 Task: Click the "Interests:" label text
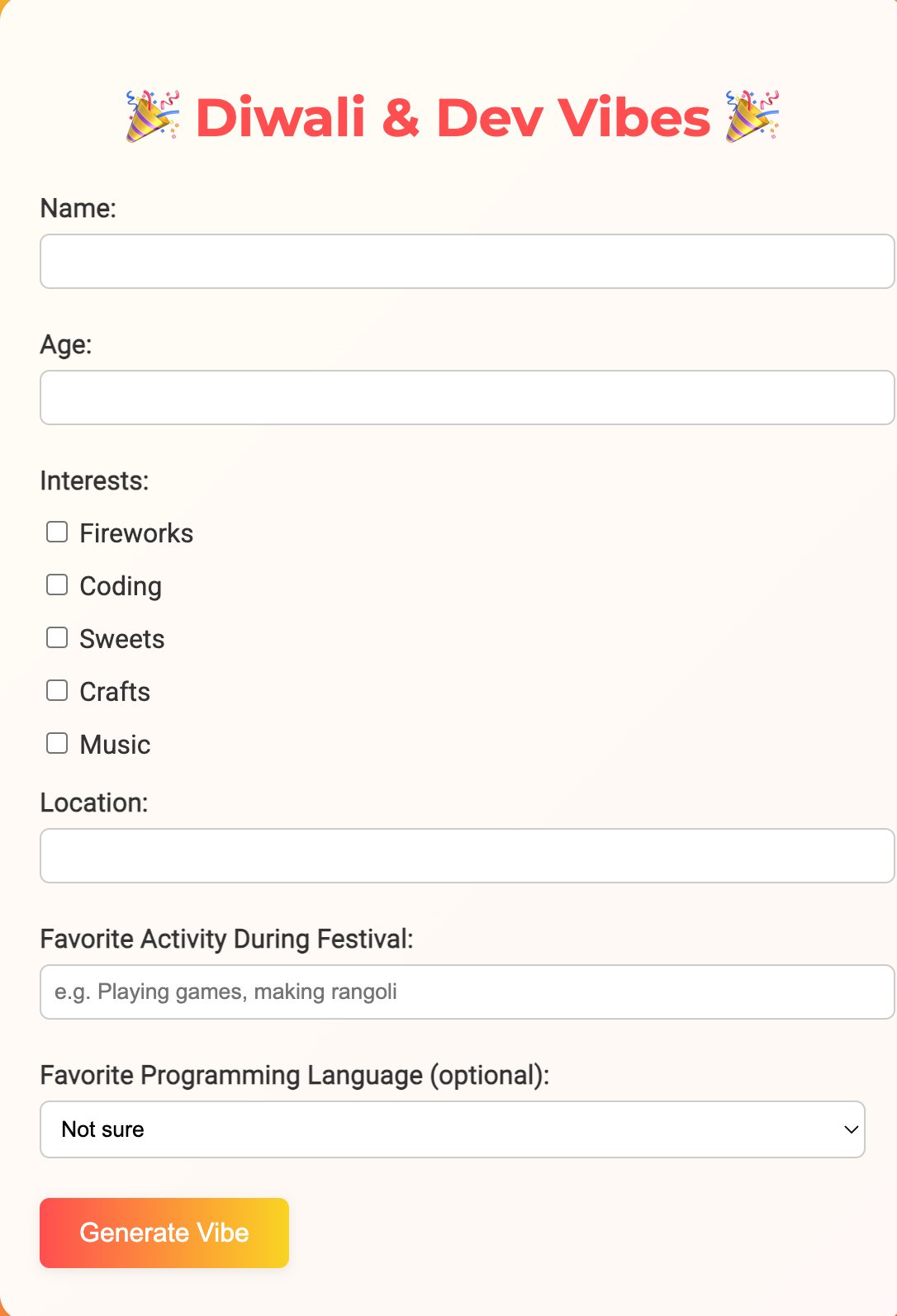tap(94, 481)
